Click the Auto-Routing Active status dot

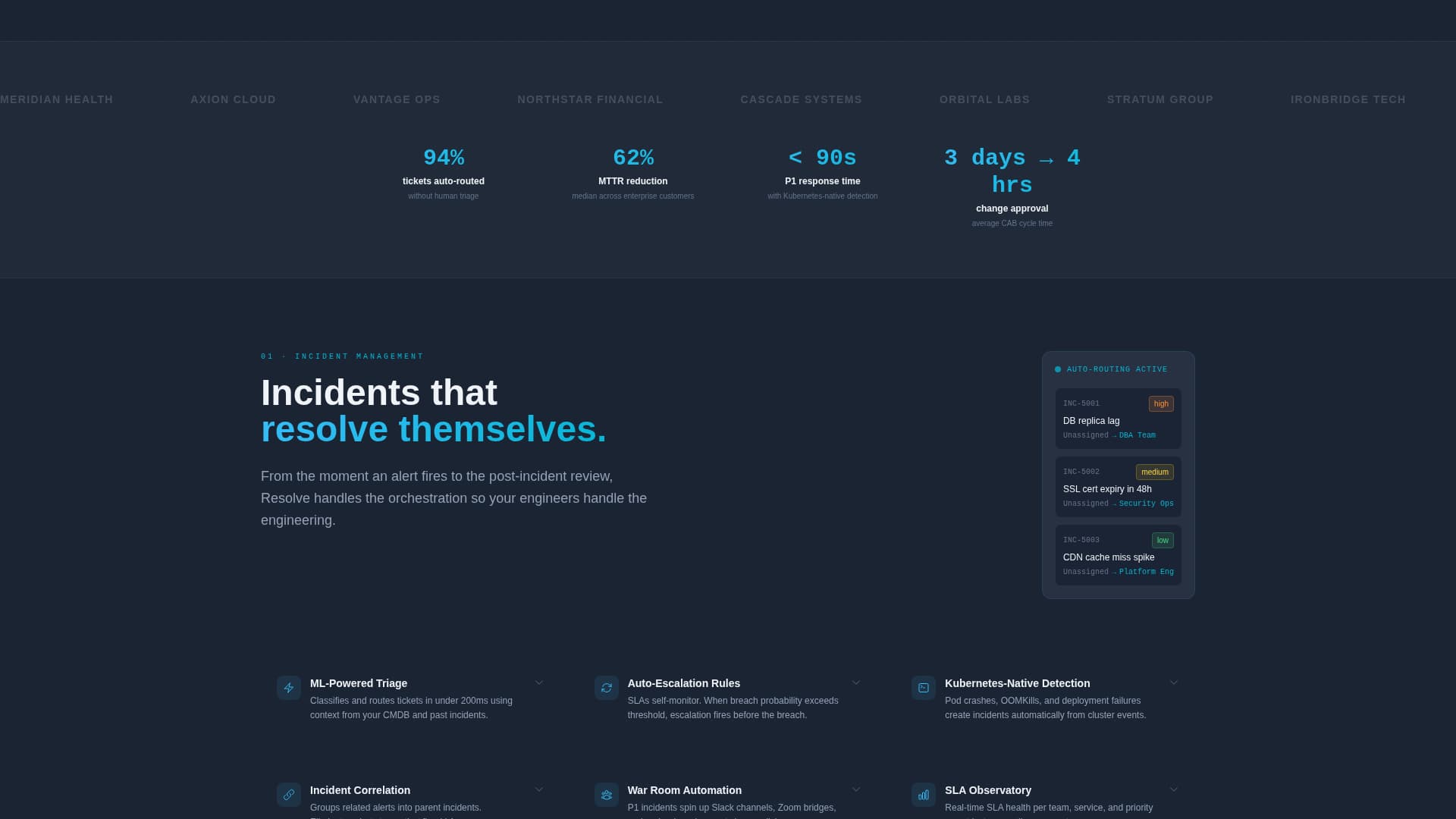(1058, 369)
